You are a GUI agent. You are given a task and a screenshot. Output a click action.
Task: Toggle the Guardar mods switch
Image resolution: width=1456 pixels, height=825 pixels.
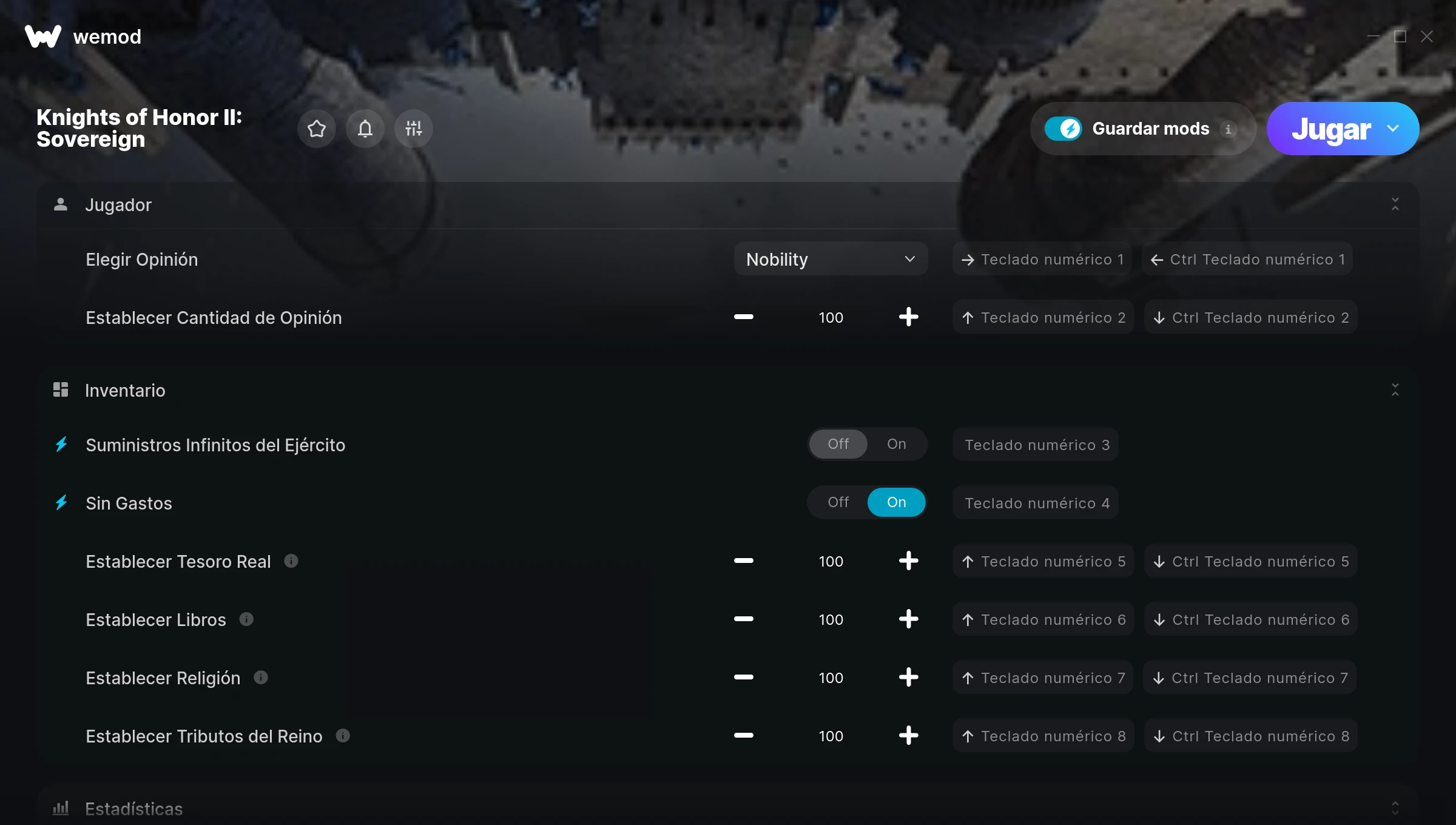[x=1063, y=129]
